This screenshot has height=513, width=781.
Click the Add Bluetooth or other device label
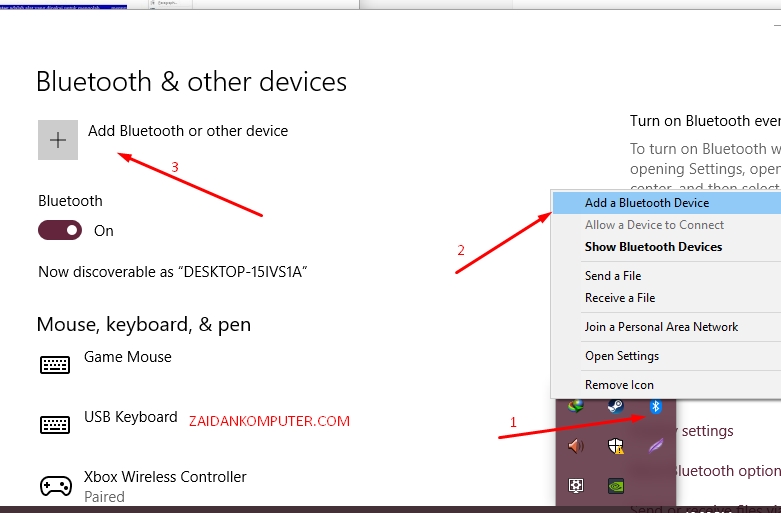coord(188,130)
